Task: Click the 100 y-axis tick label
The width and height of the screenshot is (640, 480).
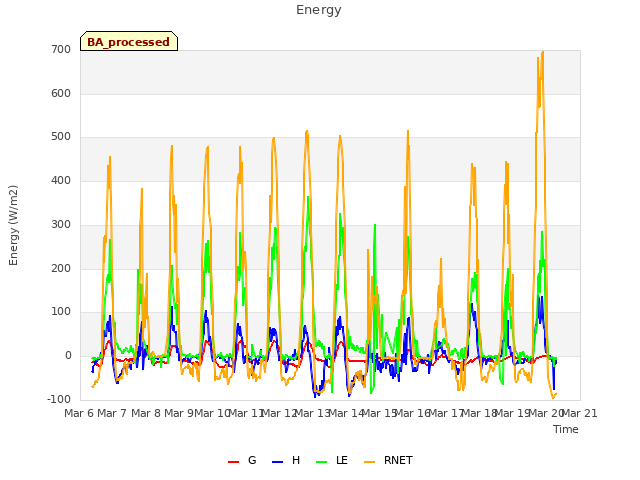Action: tap(61, 312)
